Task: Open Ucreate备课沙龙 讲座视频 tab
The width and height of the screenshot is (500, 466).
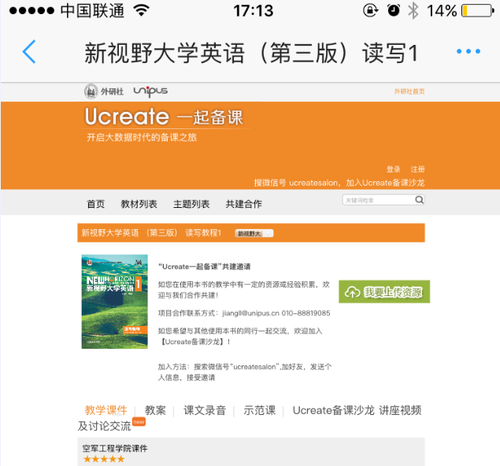Action: [x=357, y=410]
